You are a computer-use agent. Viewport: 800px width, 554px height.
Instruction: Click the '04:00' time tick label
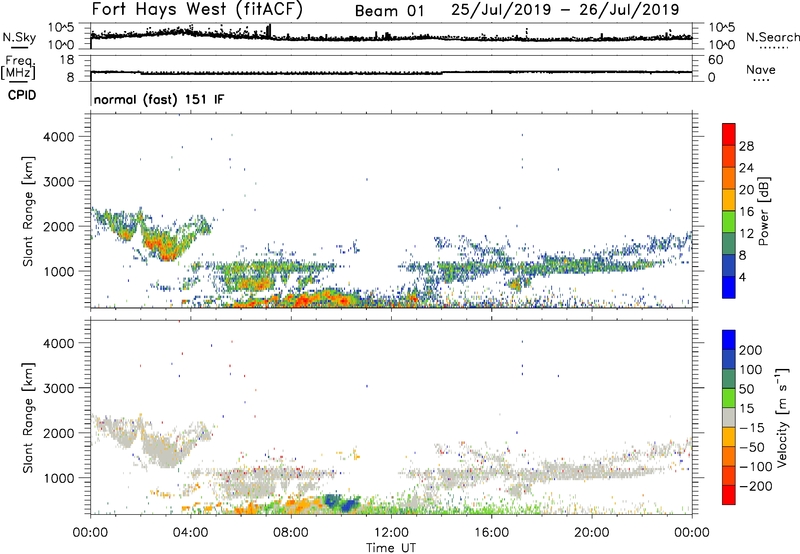click(191, 533)
